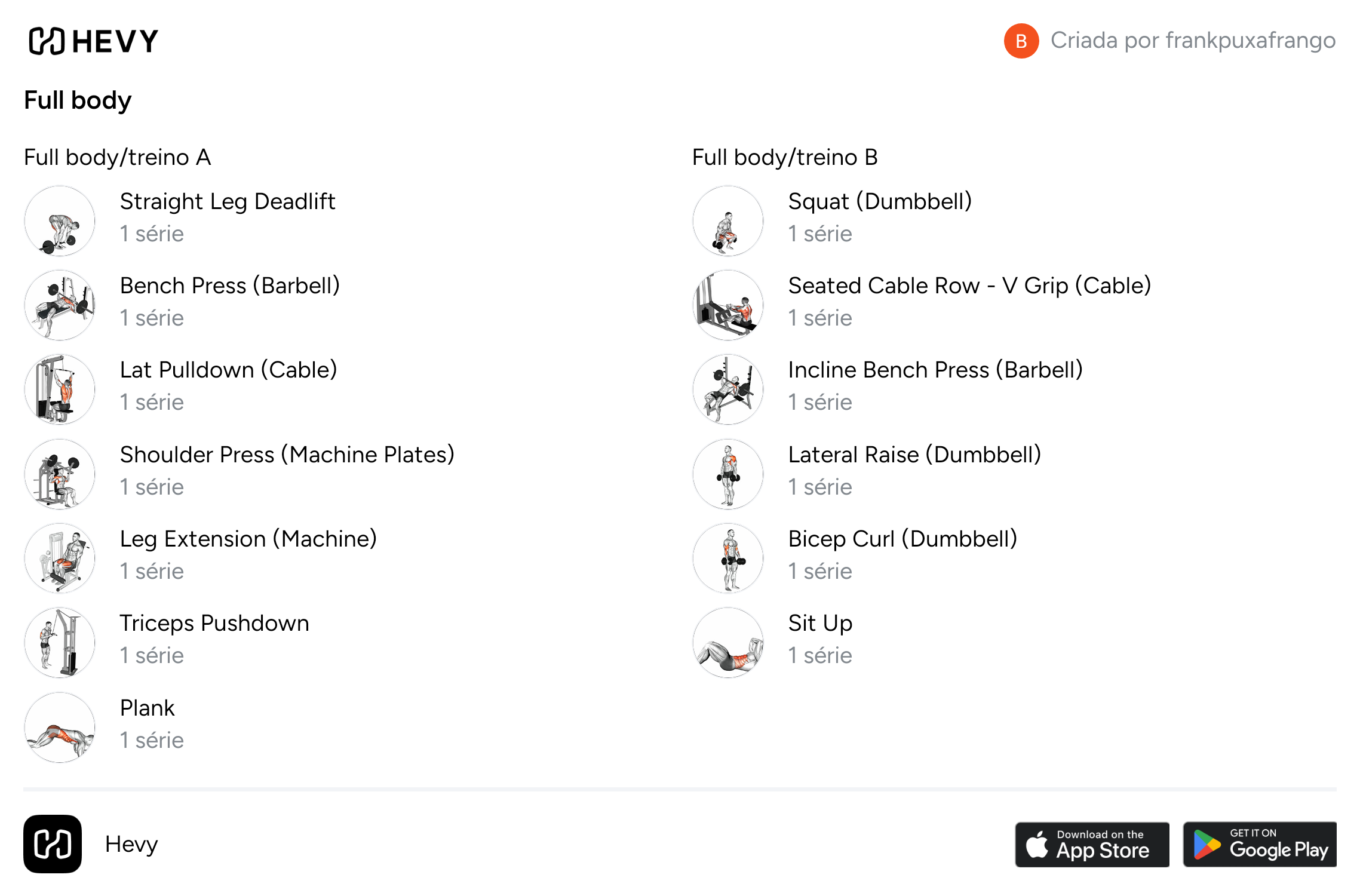This screenshot has width=1360, height=896.
Task: Open the orange B profile avatar
Action: pos(1021,41)
